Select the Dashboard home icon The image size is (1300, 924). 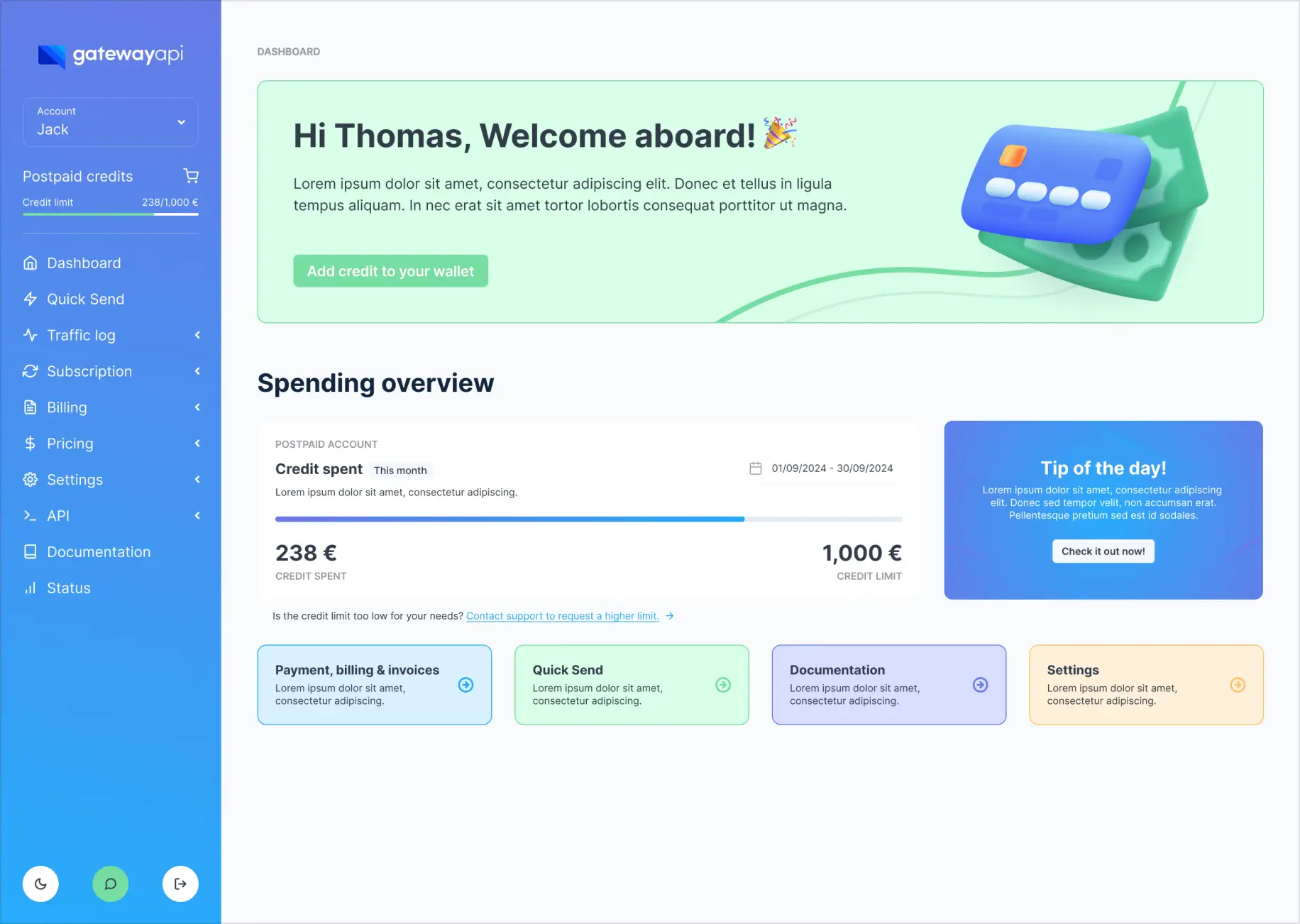(30, 263)
